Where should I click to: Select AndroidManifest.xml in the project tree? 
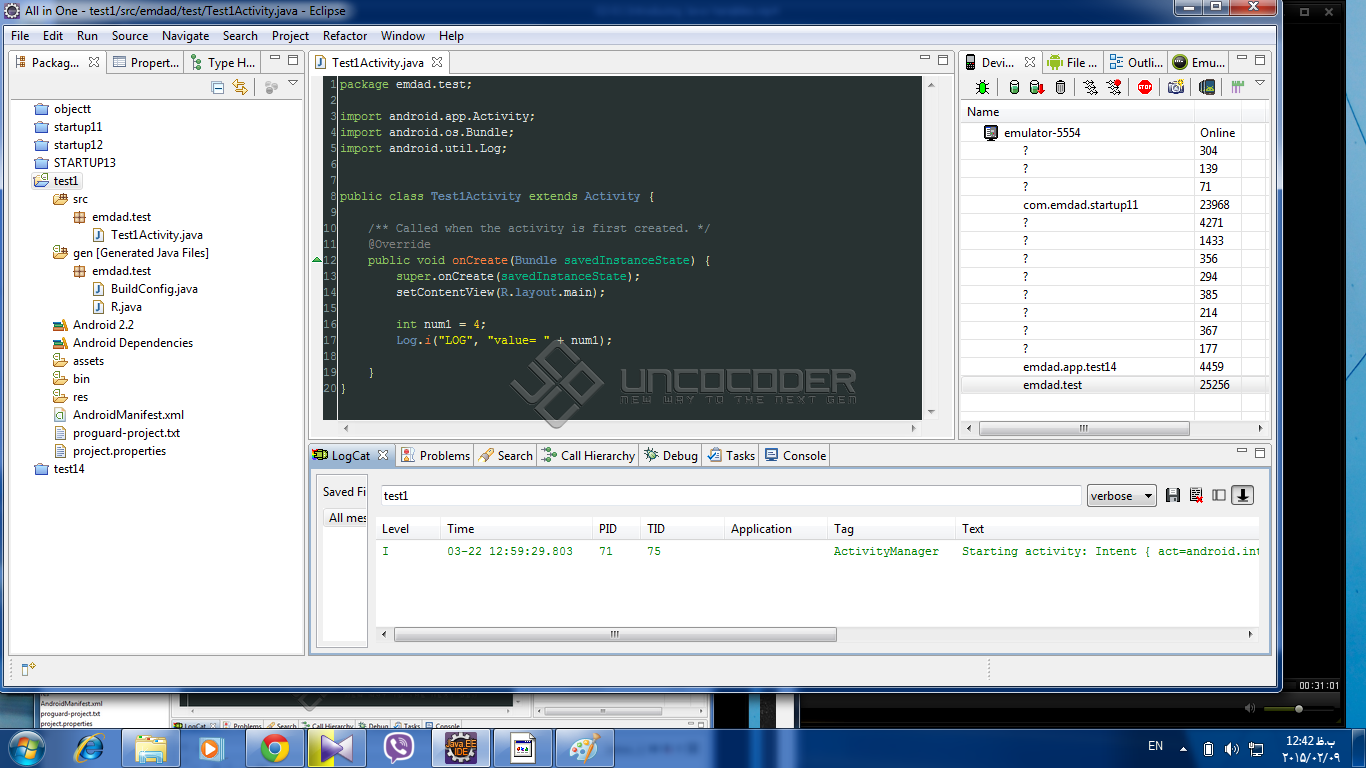119,415
